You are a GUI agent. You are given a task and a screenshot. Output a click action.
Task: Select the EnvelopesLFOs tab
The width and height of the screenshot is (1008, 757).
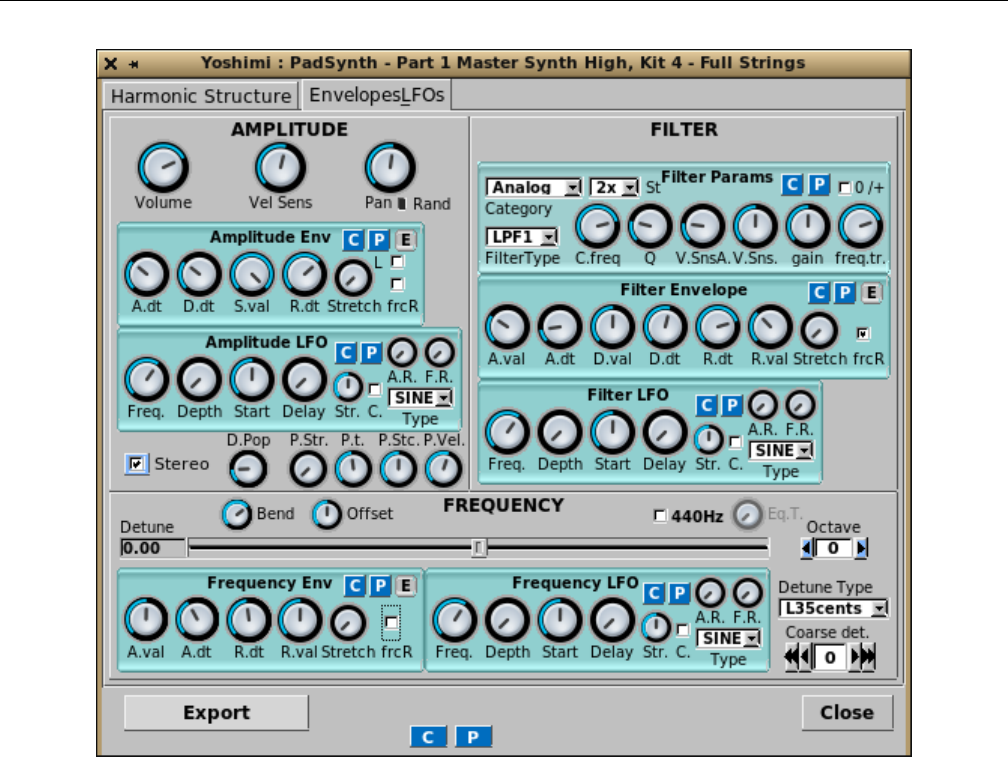(377, 95)
